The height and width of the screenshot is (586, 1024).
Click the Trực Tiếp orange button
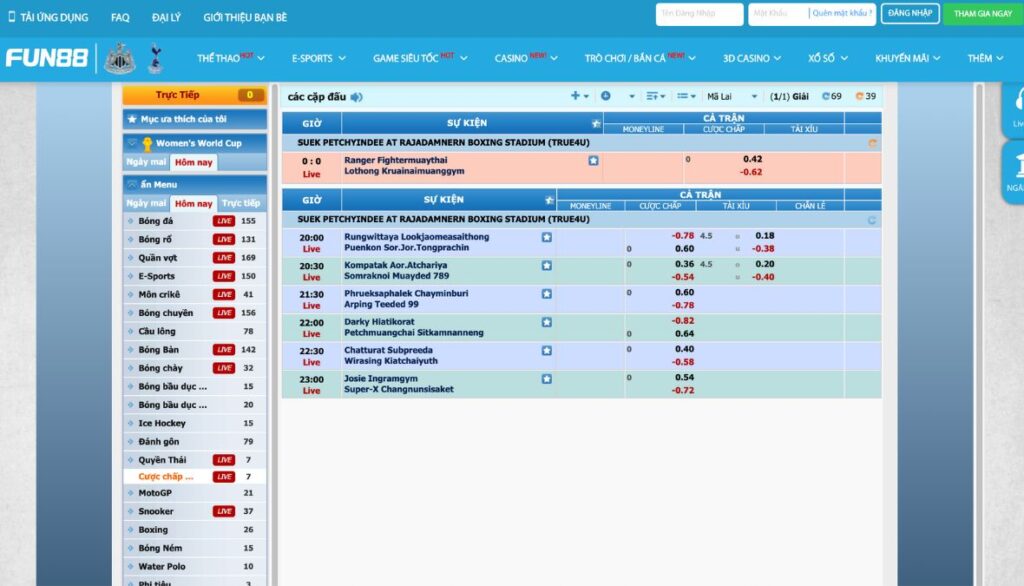tap(195, 95)
